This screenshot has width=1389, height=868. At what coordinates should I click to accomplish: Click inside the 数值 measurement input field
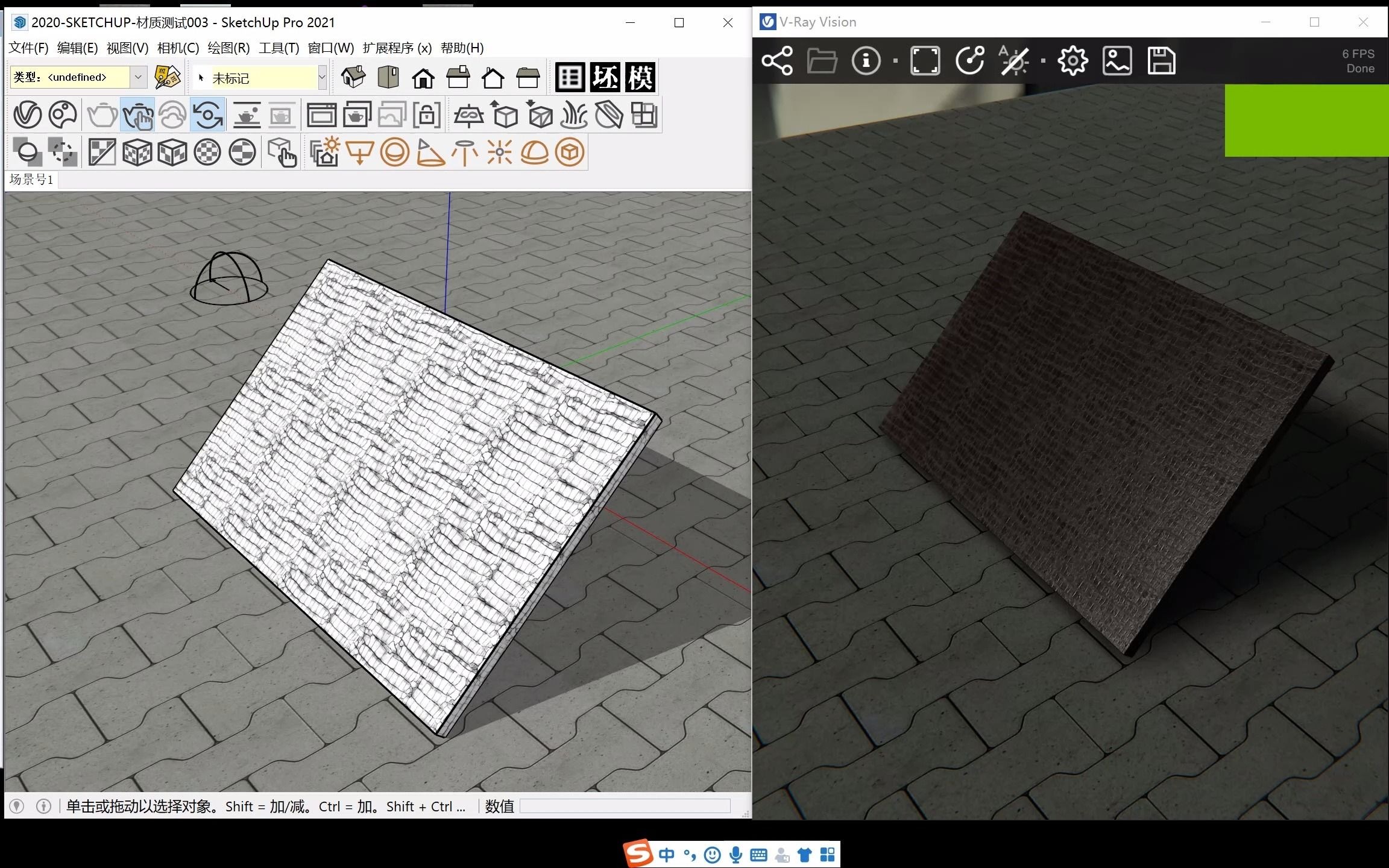click(625, 806)
